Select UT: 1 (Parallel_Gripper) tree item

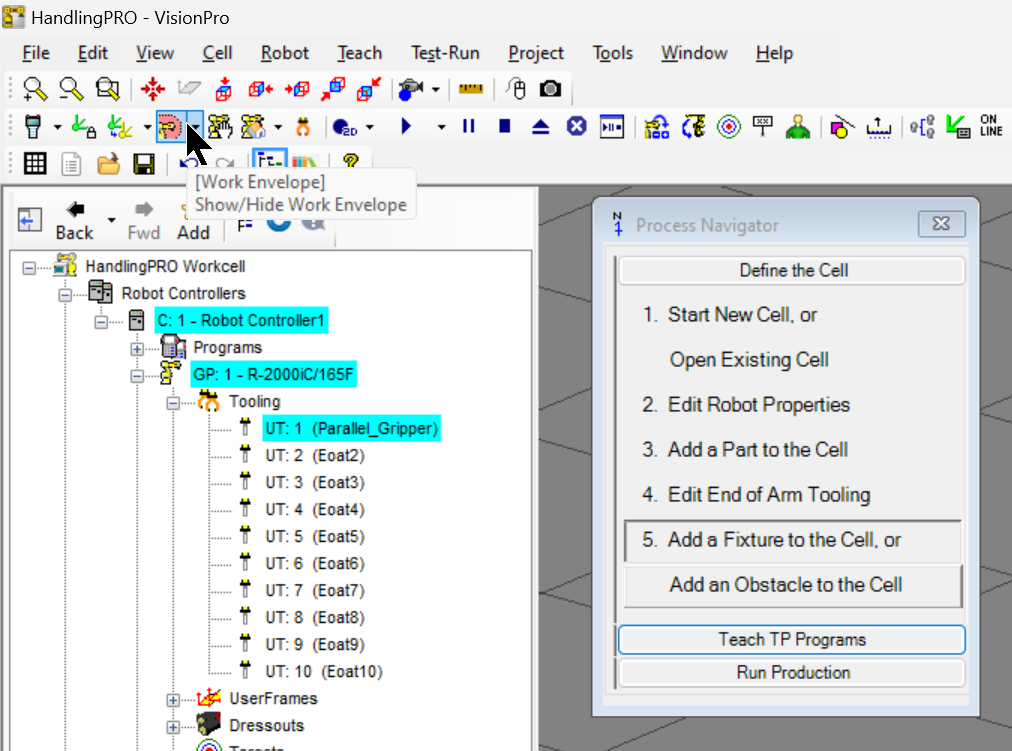352,428
